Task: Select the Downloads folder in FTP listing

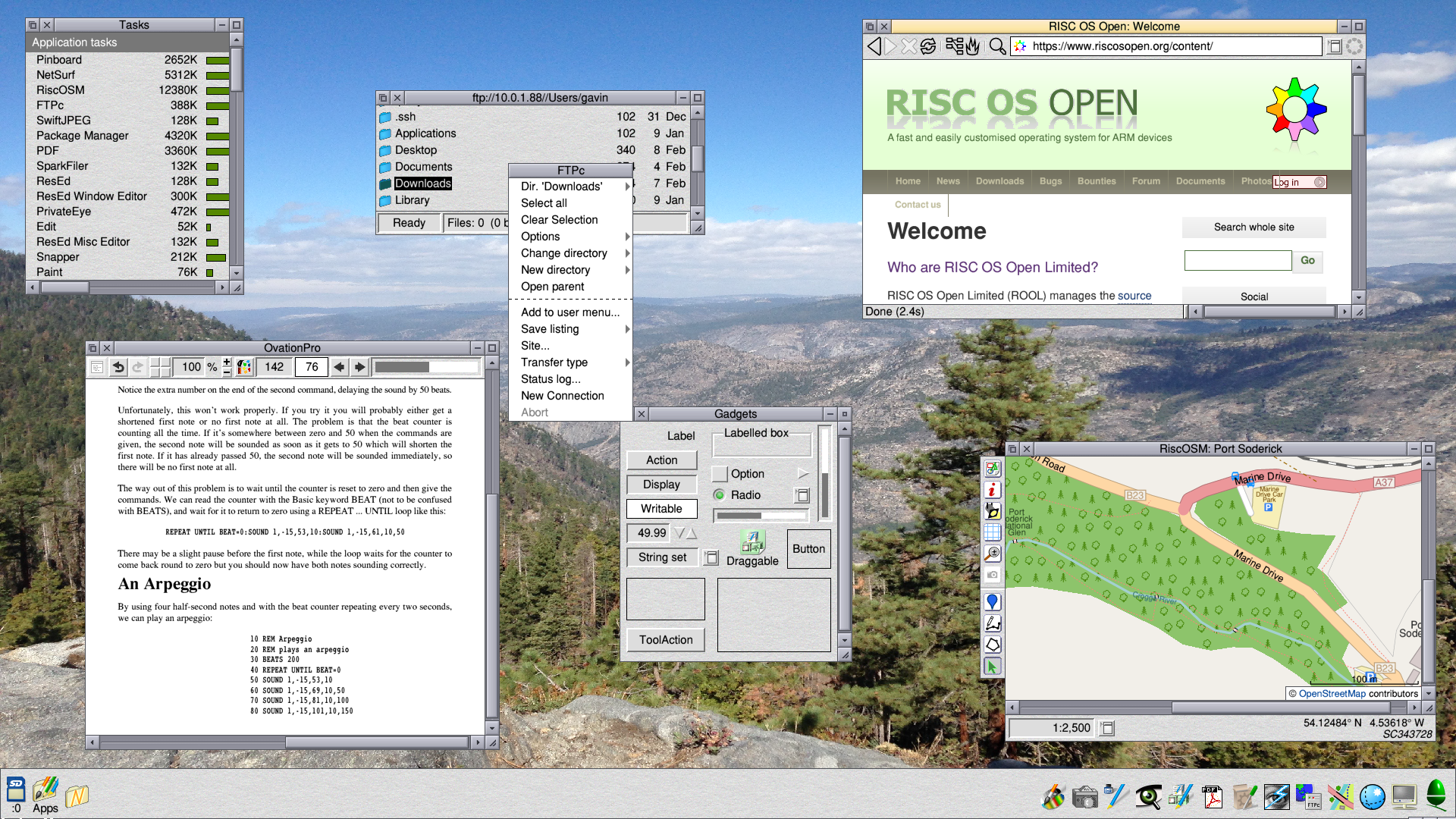Action: click(422, 184)
